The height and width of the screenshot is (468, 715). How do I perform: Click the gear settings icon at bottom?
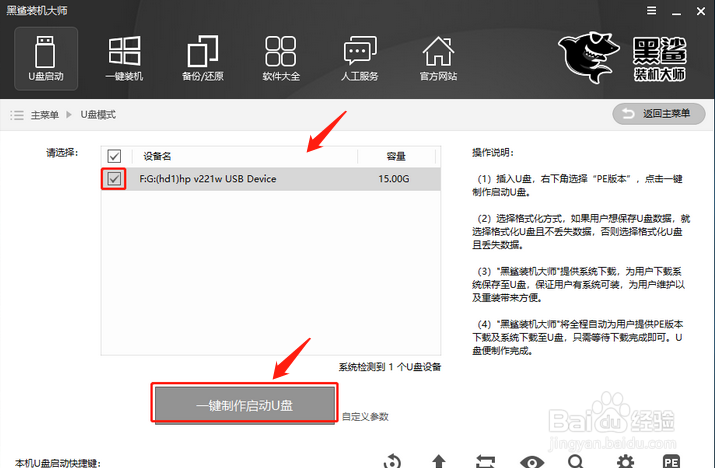[625, 461]
